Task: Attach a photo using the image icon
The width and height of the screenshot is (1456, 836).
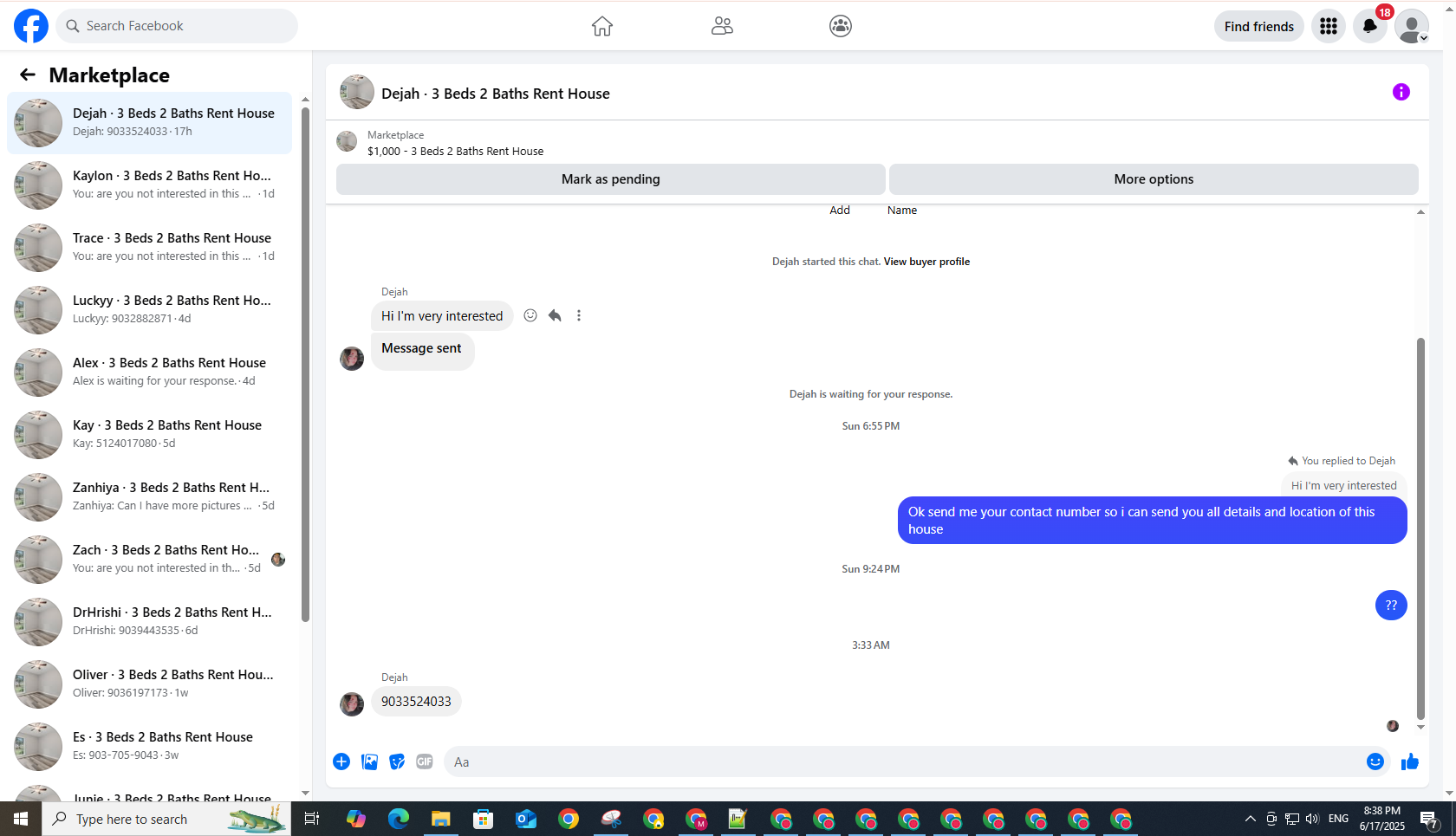Action: click(x=369, y=761)
